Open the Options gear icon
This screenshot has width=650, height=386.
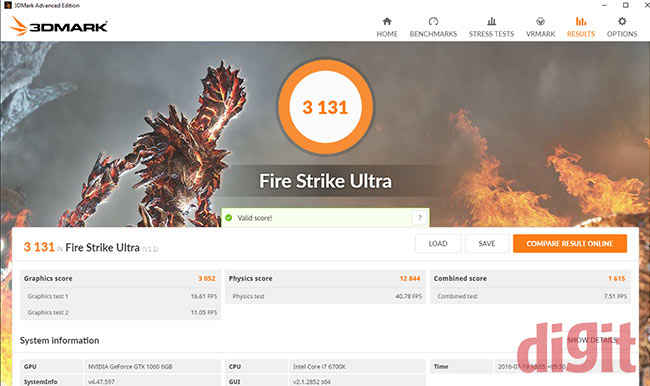(x=622, y=21)
